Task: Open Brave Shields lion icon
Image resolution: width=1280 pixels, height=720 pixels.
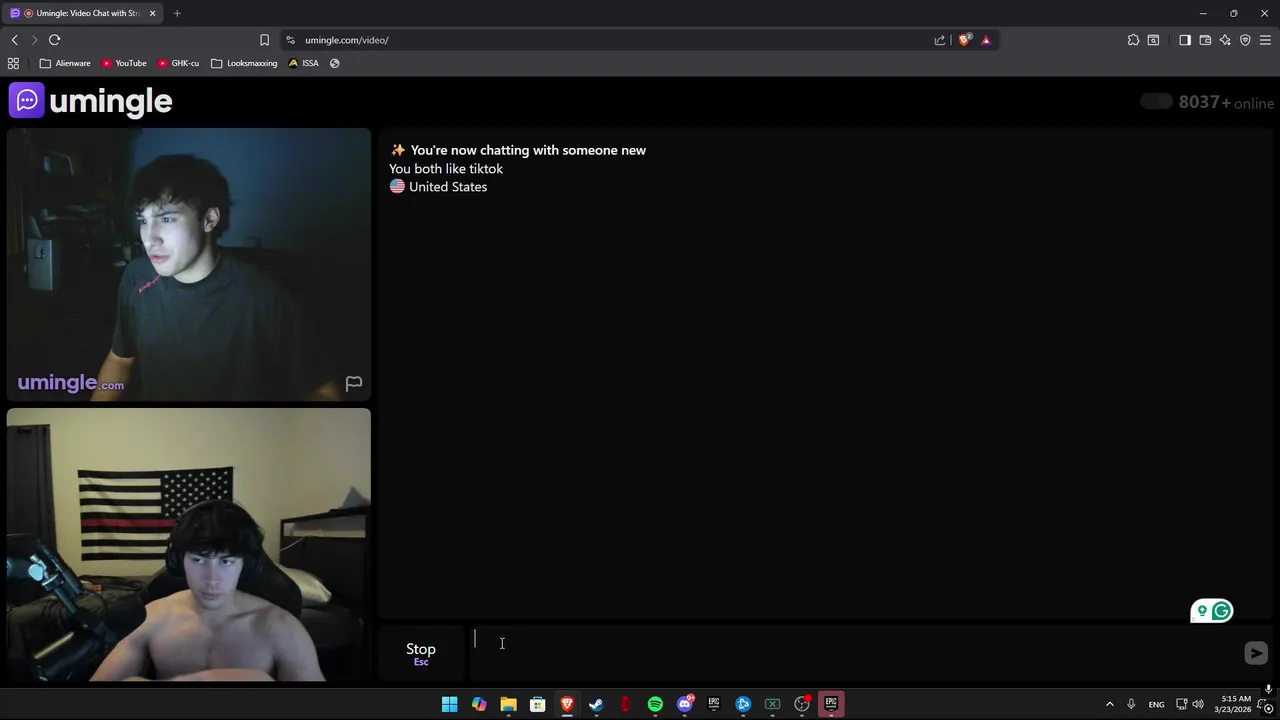Action: click(964, 40)
